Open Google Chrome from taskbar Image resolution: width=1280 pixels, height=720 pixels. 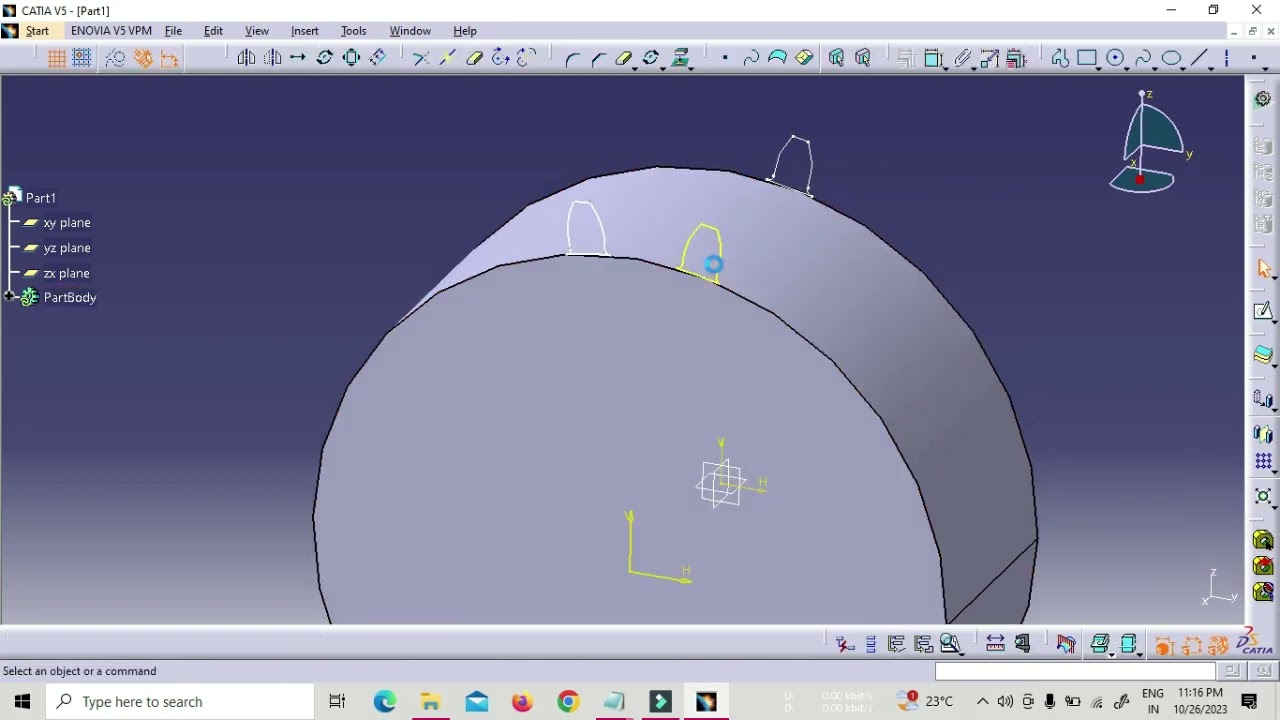point(568,702)
